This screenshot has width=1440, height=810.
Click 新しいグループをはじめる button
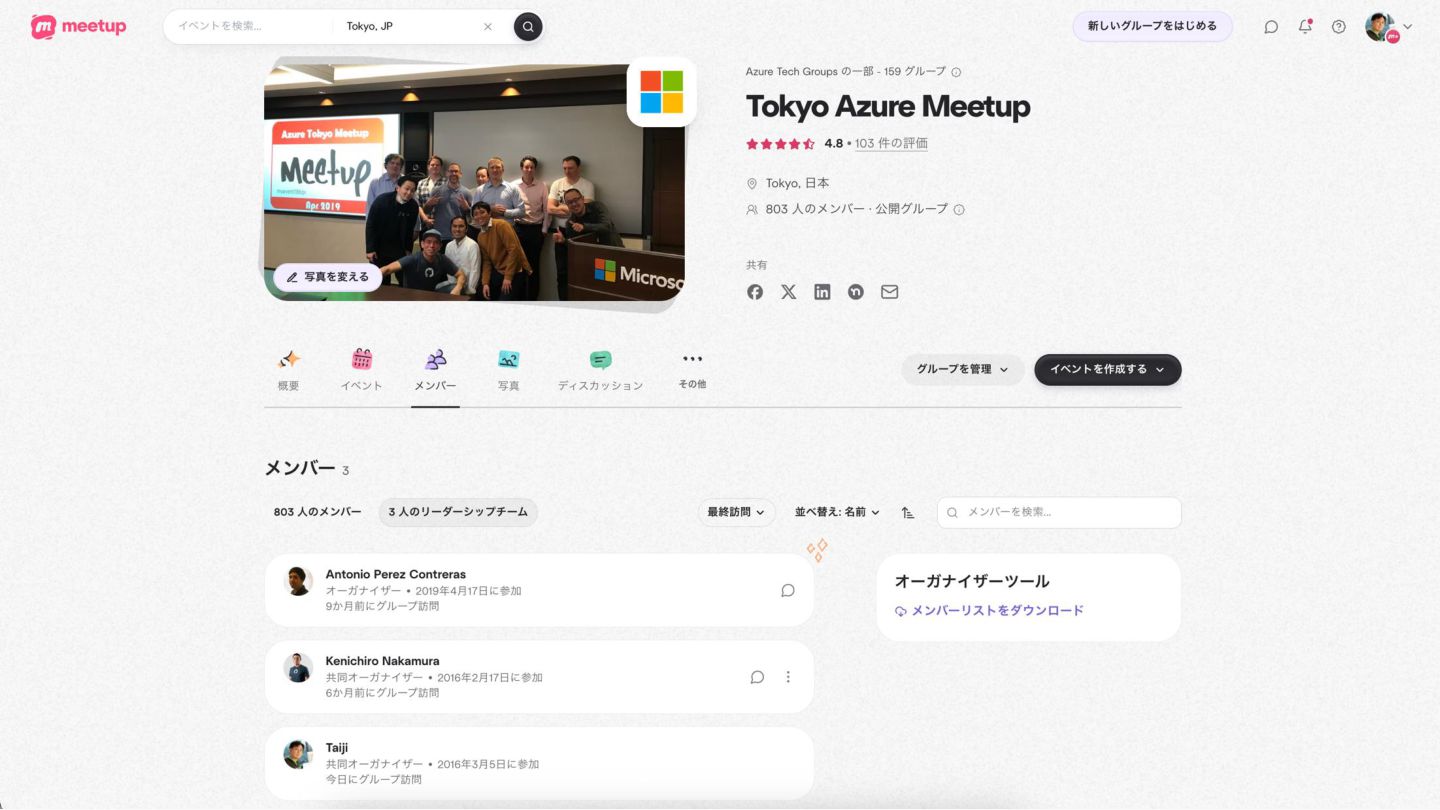tap(1152, 26)
